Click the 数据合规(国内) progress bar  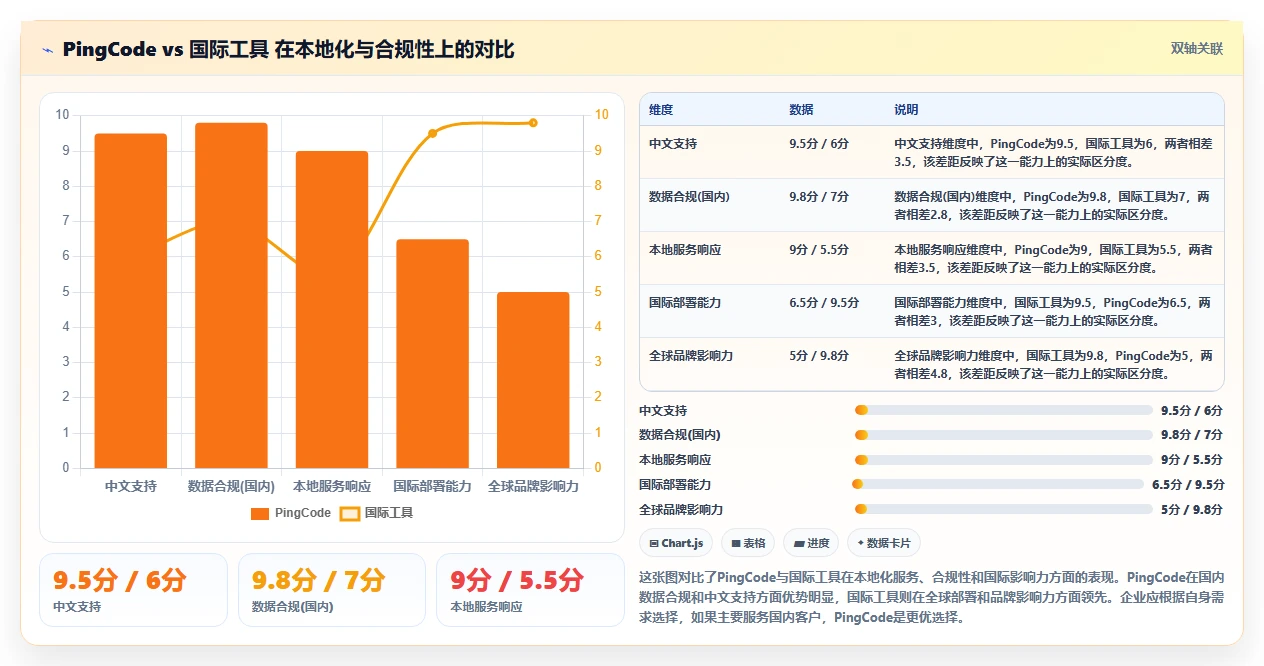click(1004, 435)
